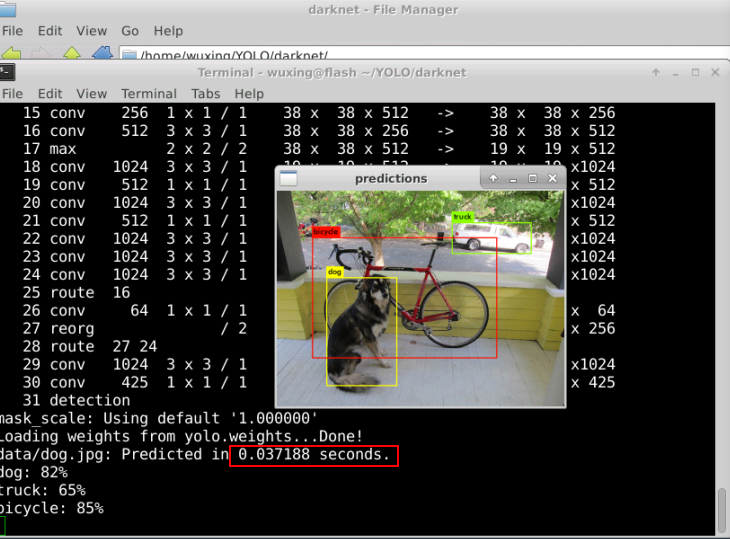Open File menu in File Manager window
Viewport: 730px width, 539px height.
(x=12, y=31)
